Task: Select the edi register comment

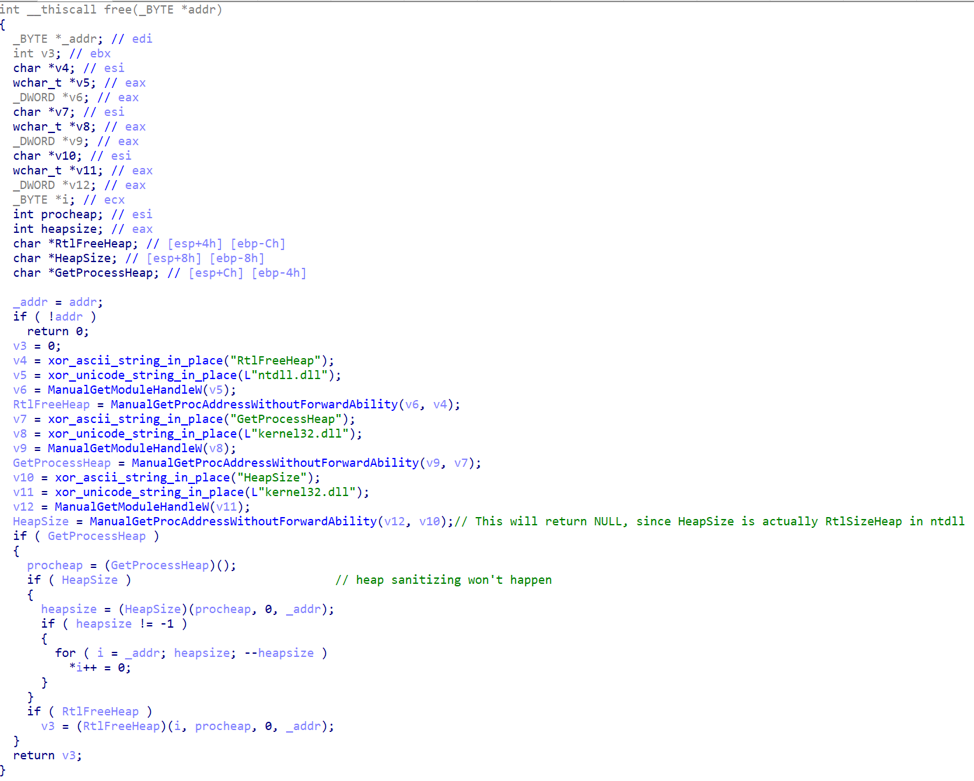Action: (x=142, y=39)
